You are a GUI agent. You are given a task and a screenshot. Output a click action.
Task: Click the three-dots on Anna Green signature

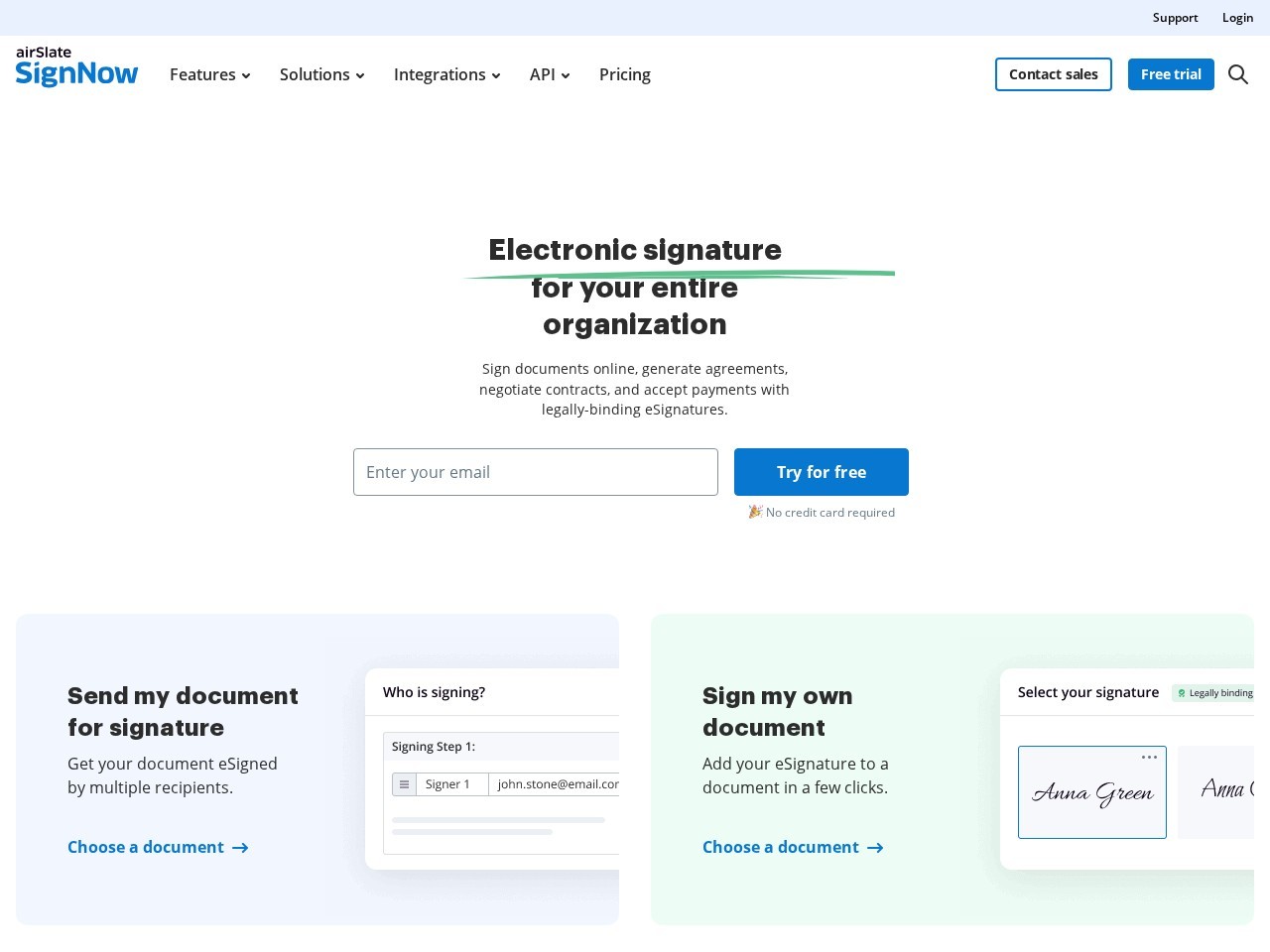[1149, 757]
